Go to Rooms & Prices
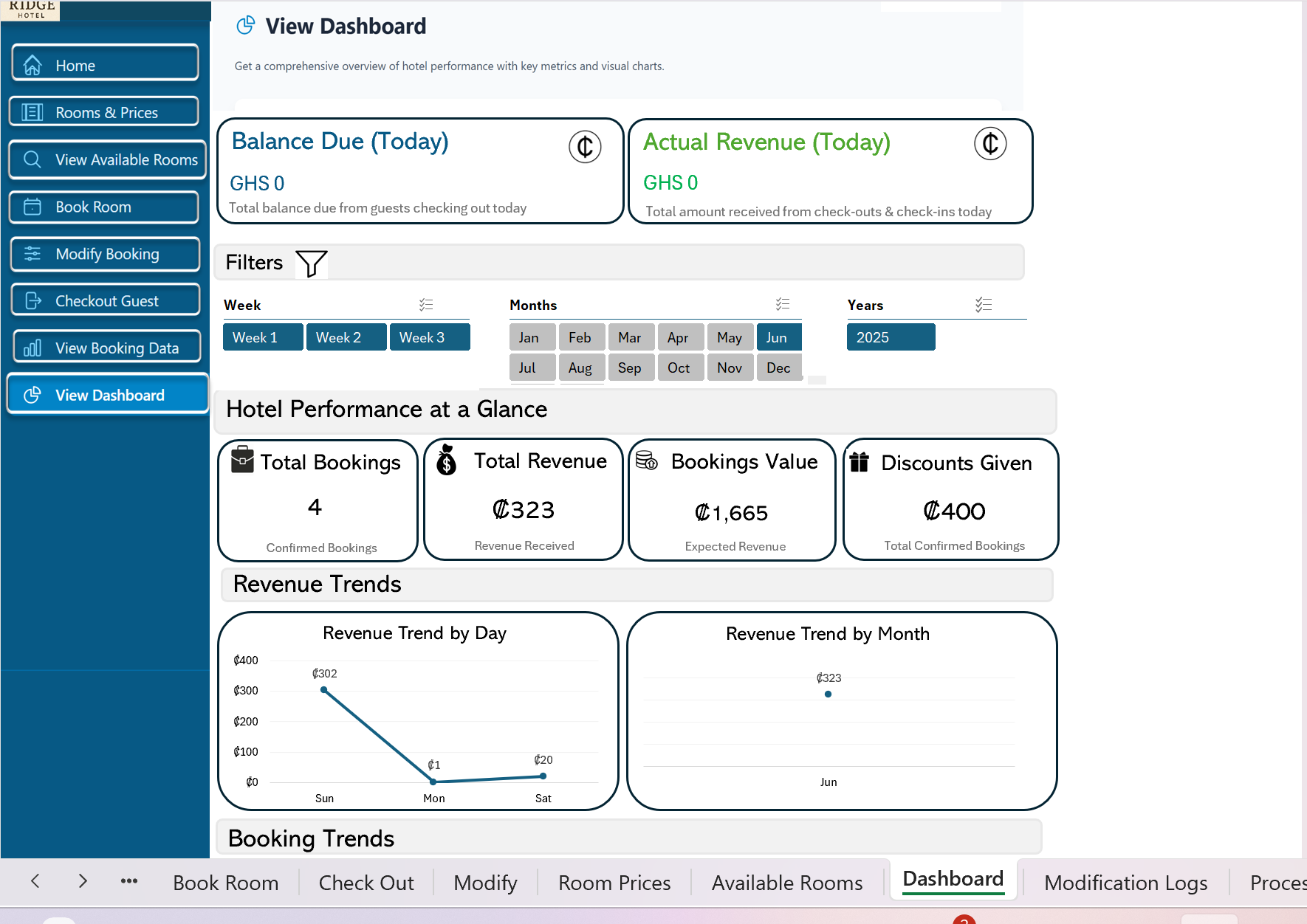The width and height of the screenshot is (1307, 924). (104, 112)
